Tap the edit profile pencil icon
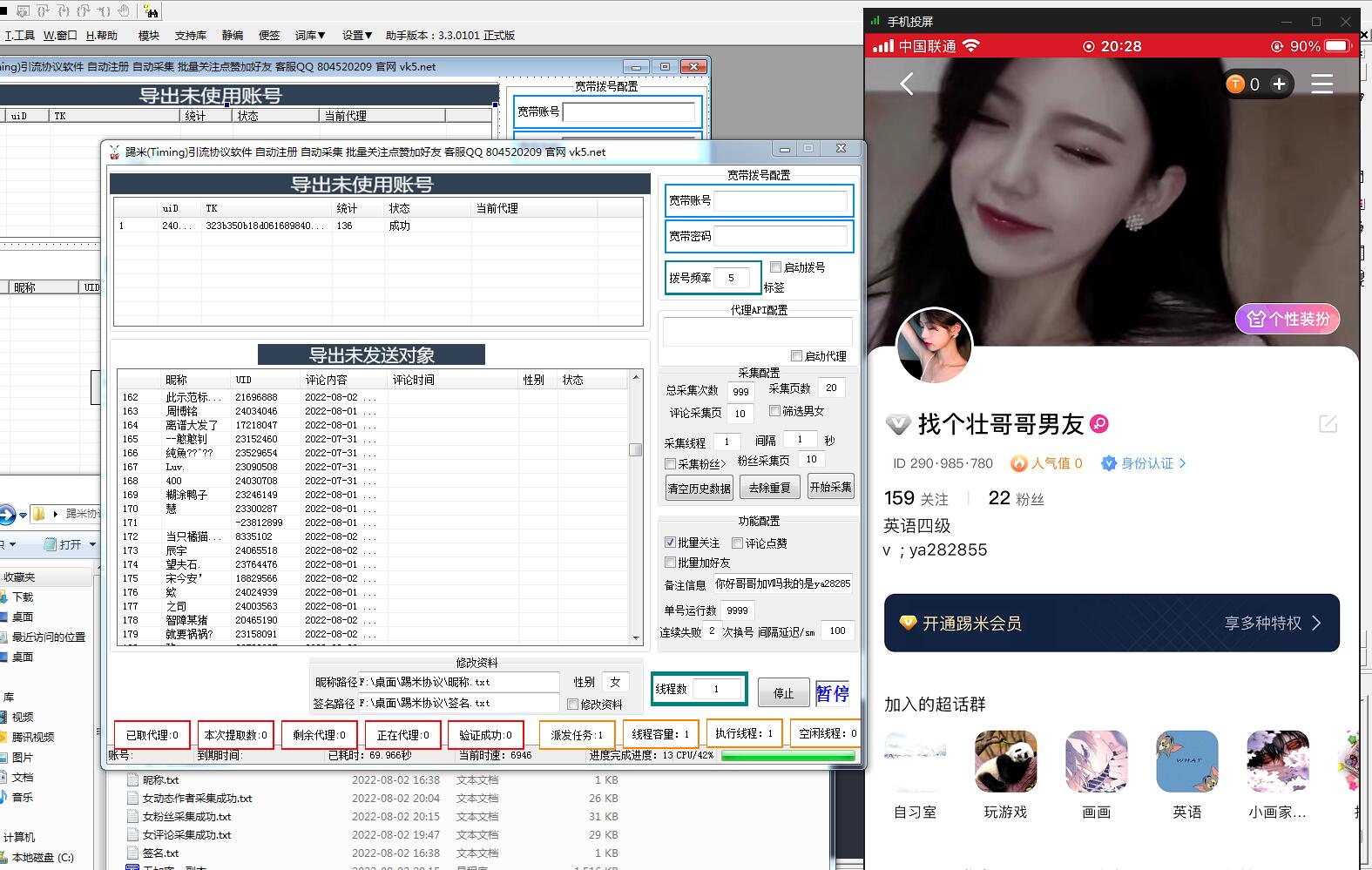Viewport: 1372px width, 870px height. [1328, 424]
